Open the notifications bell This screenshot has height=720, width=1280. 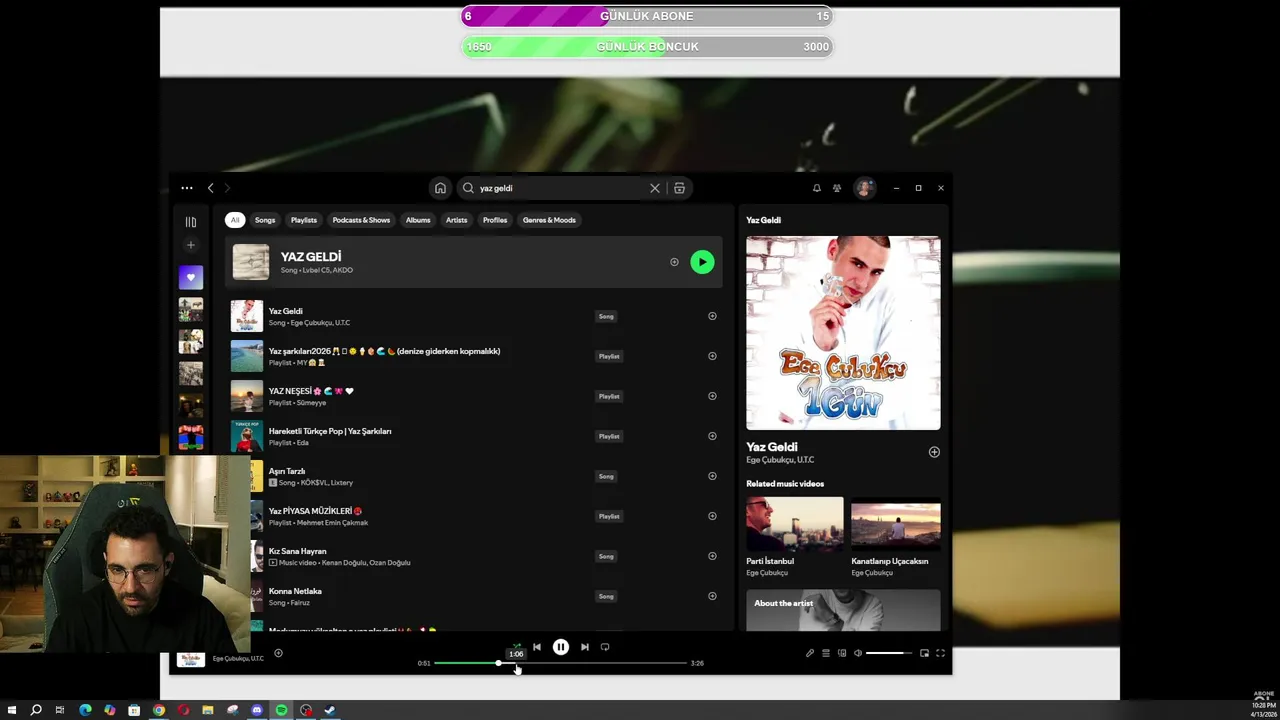[816, 188]
